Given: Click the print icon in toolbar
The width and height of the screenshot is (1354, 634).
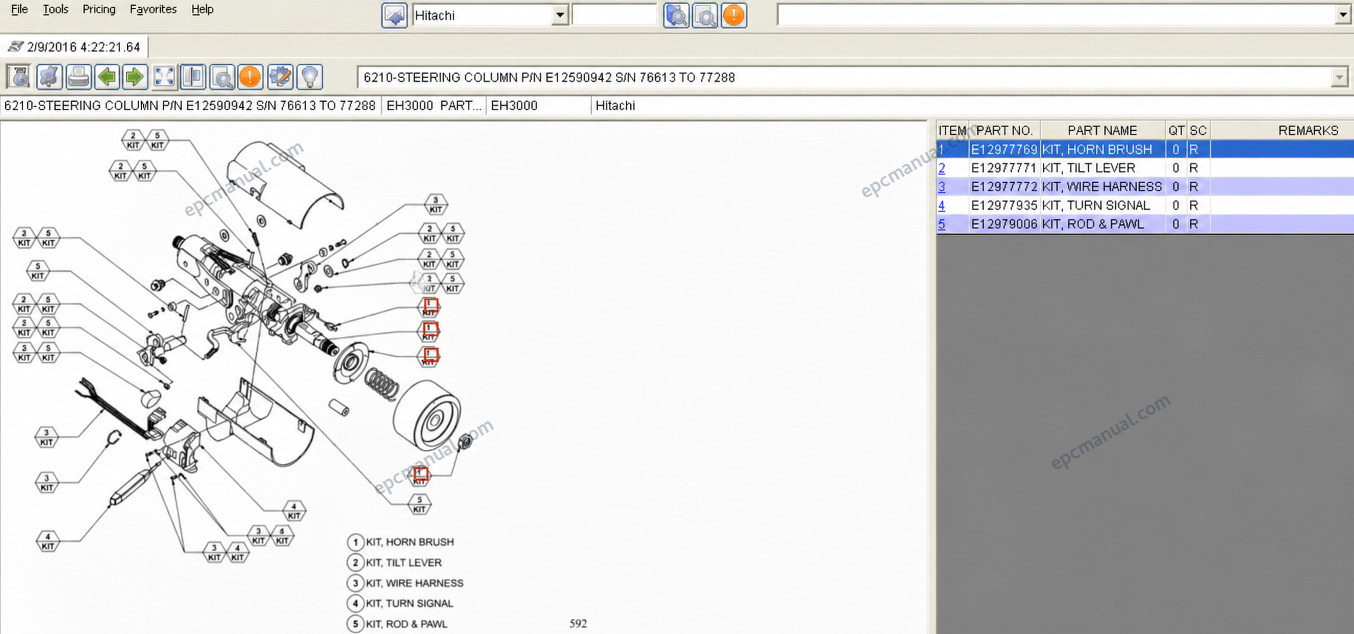Looking at the screenshot, I should pyautogui.click(x=78, y=77).
